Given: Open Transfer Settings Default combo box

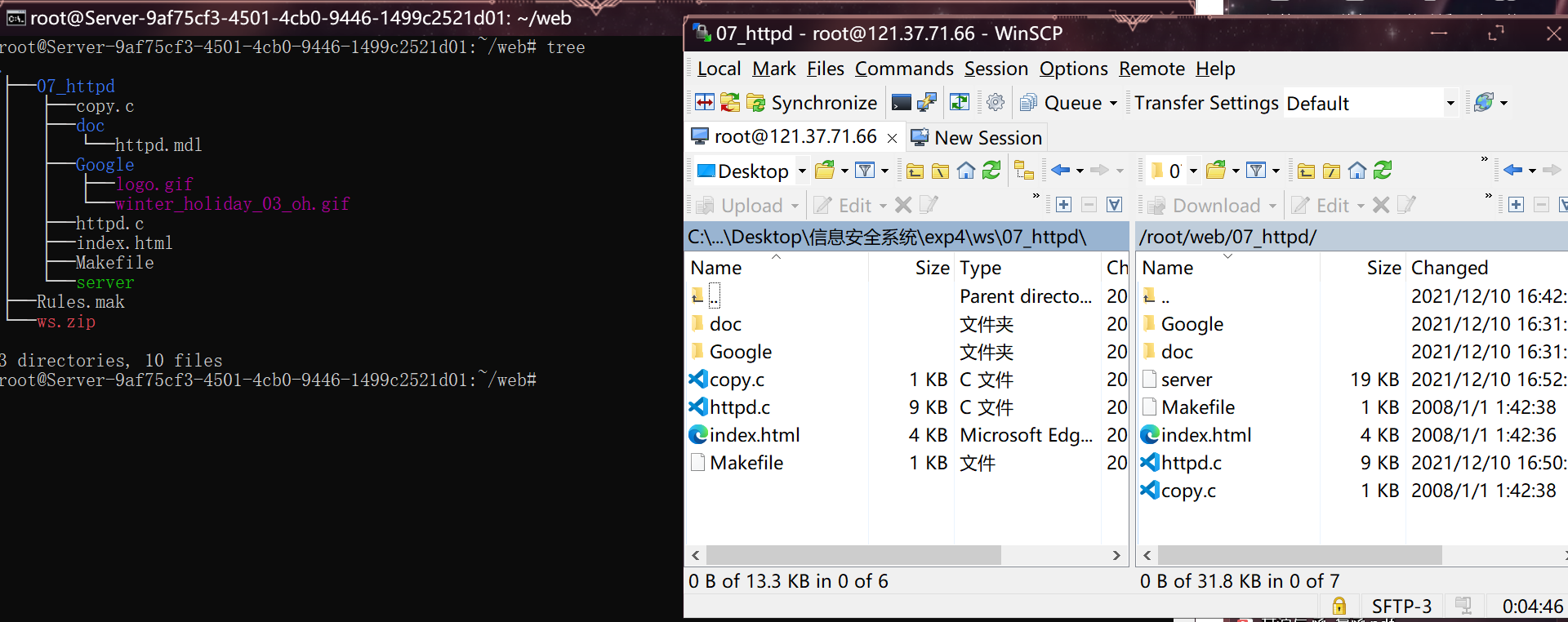Looking at the screenshot, I should tap(1370, 103).
